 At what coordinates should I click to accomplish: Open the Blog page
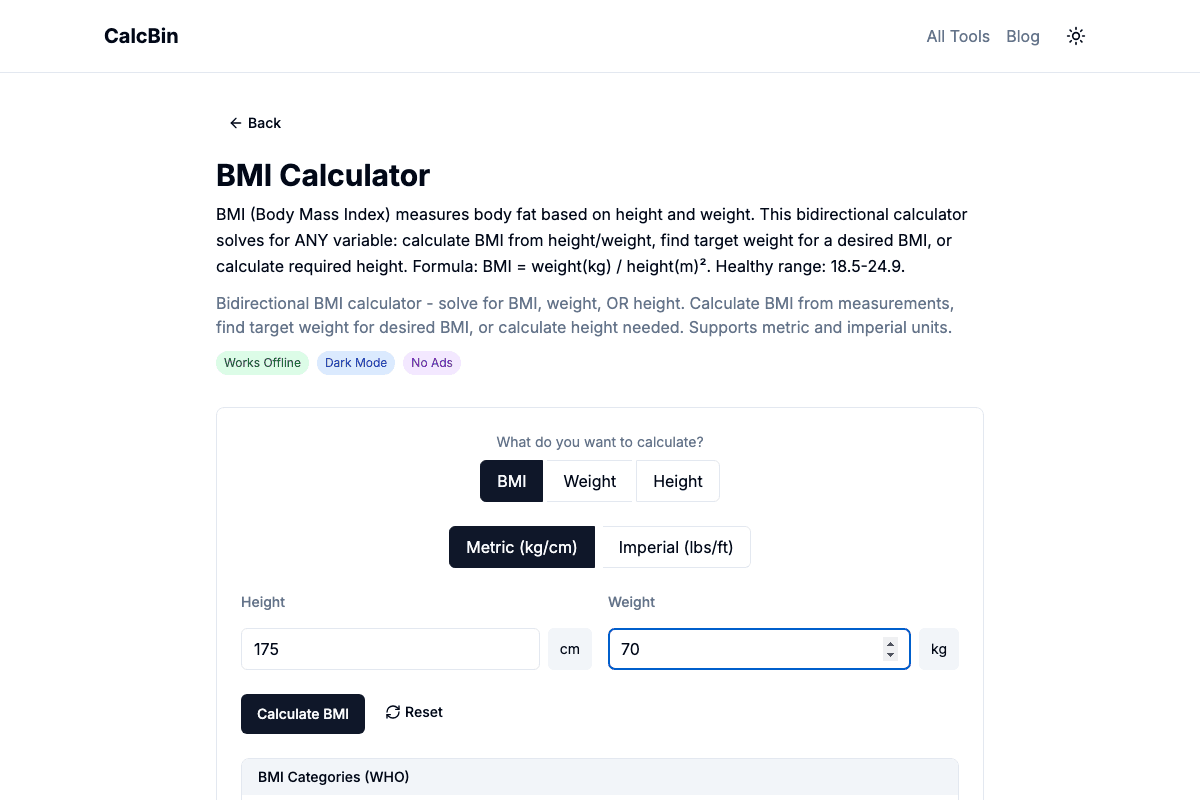(1023, 36)
